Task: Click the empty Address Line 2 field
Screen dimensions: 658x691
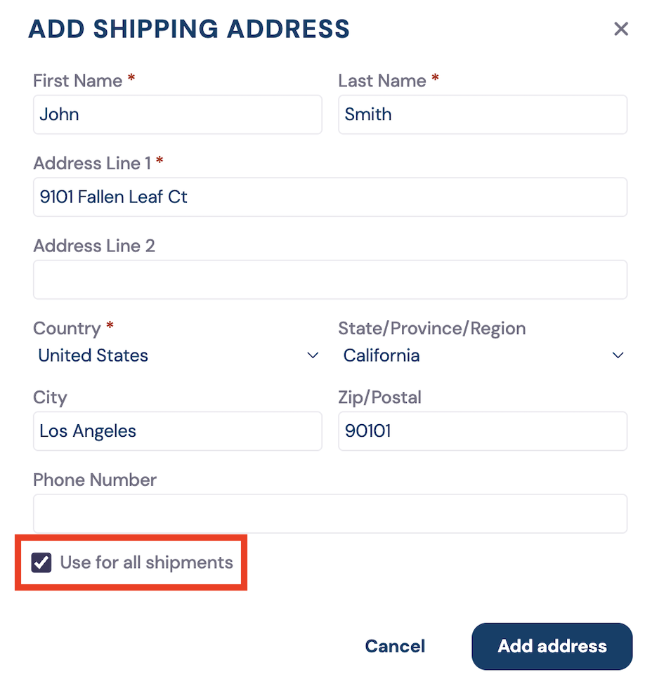Action: [x=330, y=280]
